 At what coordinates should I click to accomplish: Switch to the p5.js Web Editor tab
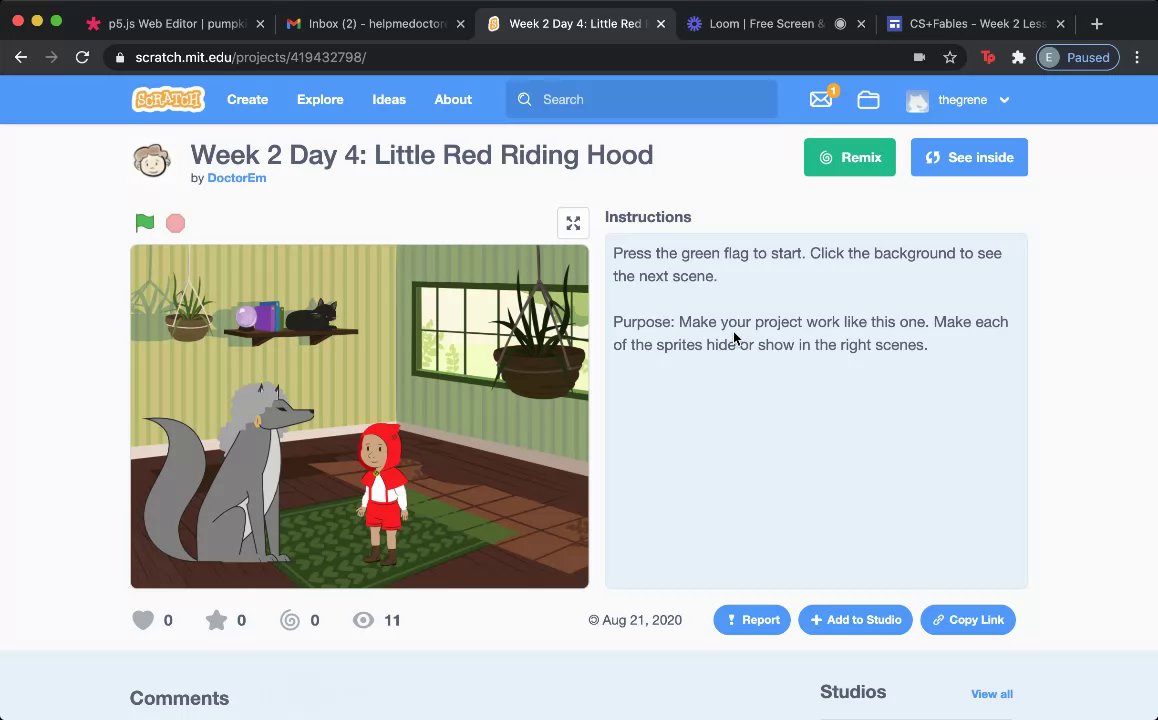176,24
